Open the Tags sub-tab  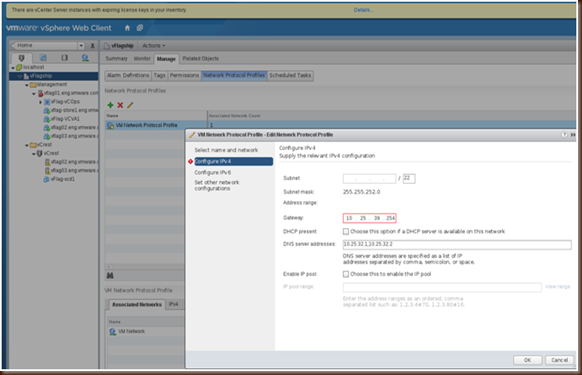pyautogui.click(x=159, y=75)
